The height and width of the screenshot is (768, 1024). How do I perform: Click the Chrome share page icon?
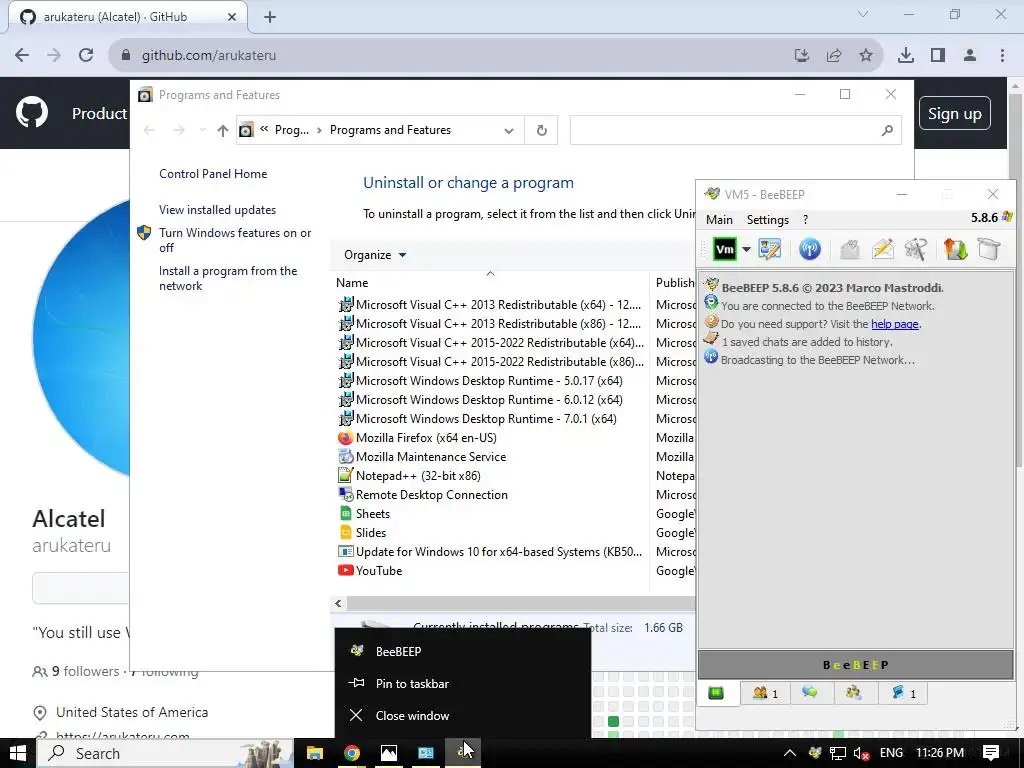point(834,56)
